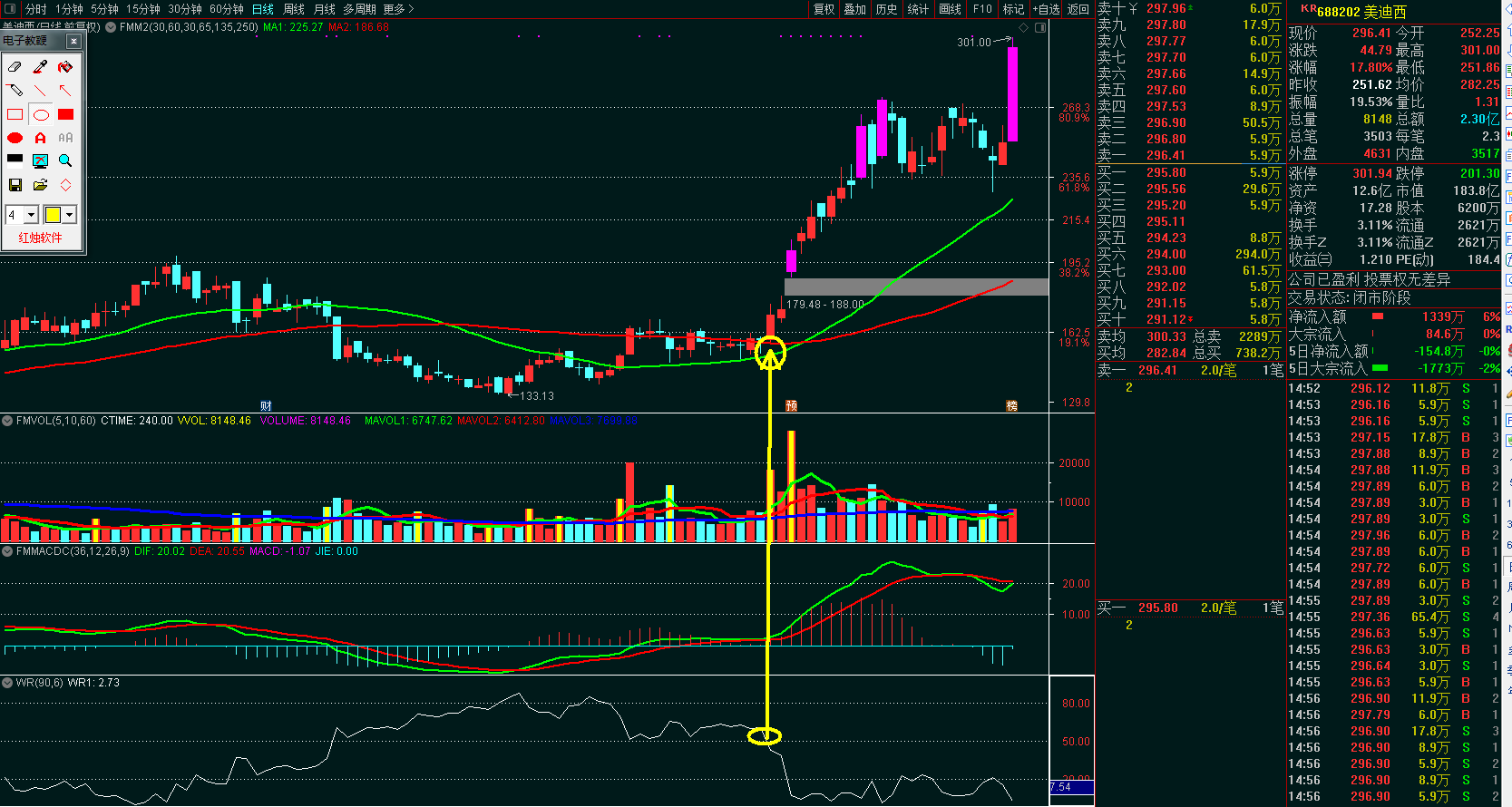
Task: Click the F10 button
Action: pos(982,9)
